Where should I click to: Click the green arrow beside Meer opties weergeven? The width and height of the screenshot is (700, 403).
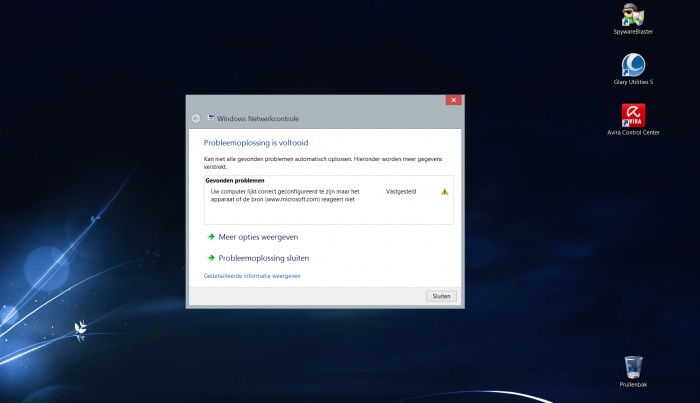pyautogui.click(x=211, y=237)
